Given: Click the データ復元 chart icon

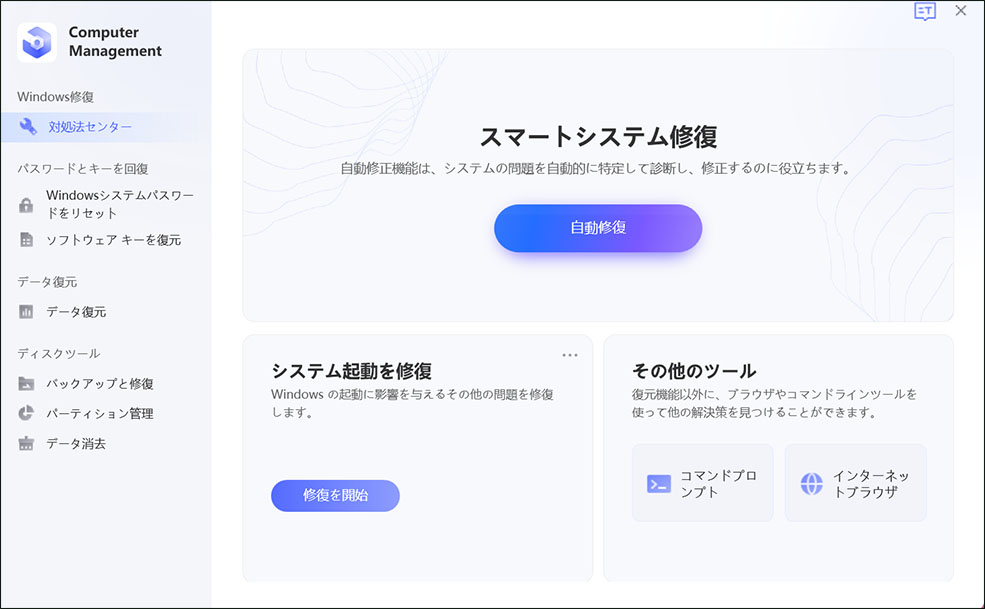Looking at the screenshot, I should click(26, 312).
